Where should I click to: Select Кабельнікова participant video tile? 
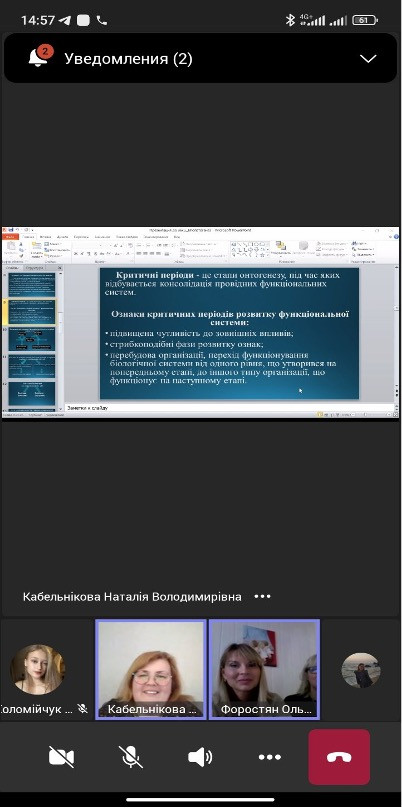[150, 669]
